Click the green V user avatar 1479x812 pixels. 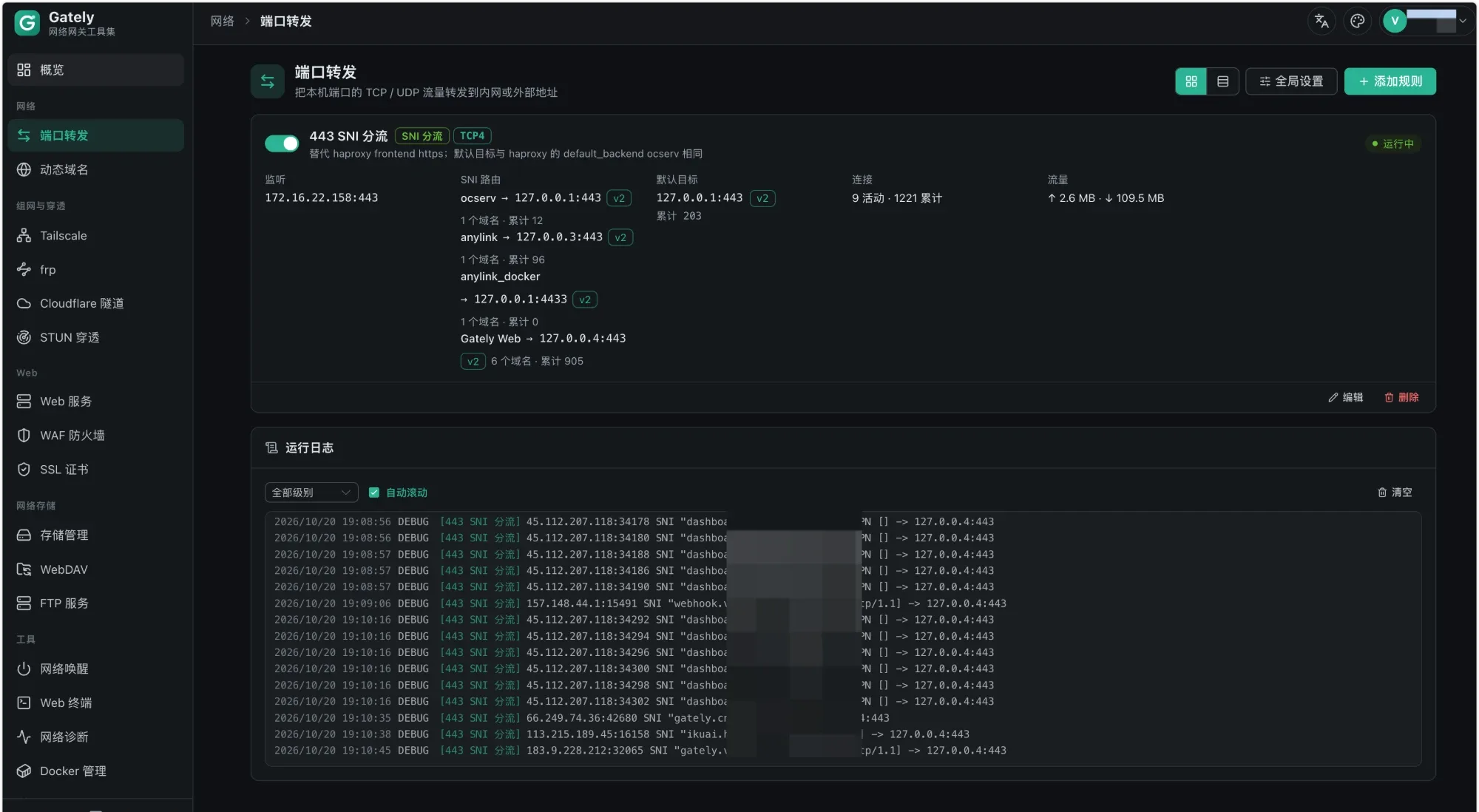(x=1395, y=21)
